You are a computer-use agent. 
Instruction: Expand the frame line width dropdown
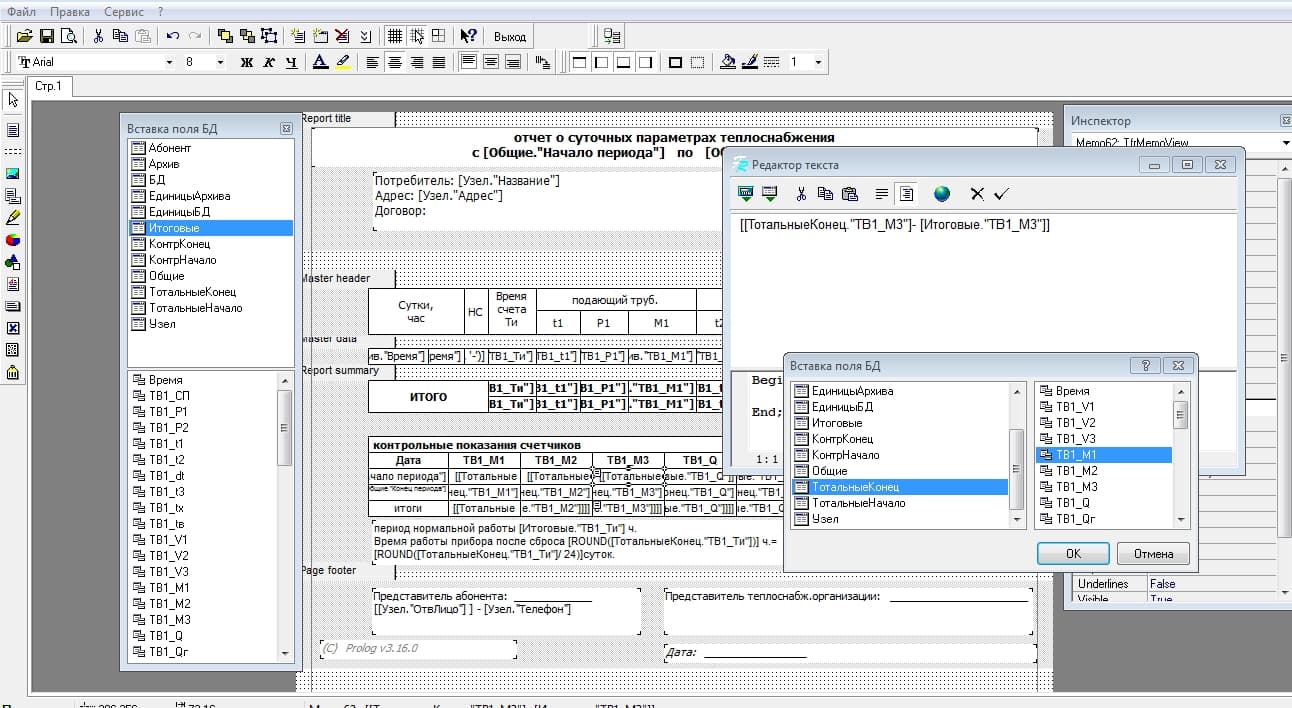click(x=818, y=62)
